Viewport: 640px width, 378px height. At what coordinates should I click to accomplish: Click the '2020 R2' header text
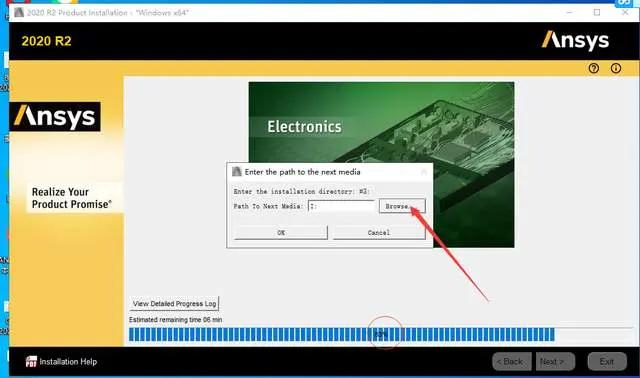point(46,41)
